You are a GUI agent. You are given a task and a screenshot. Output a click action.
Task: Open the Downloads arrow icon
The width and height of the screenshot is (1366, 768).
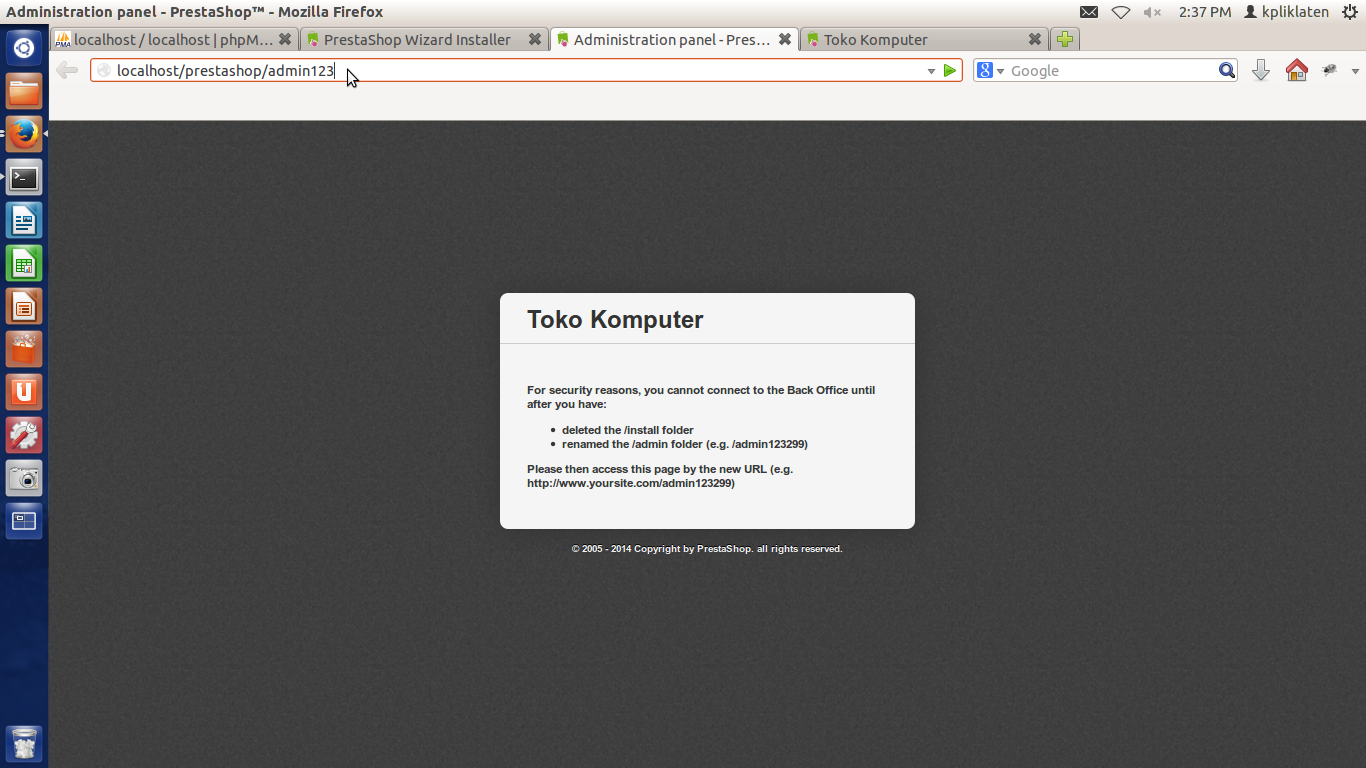click(x=1261, y=70)
